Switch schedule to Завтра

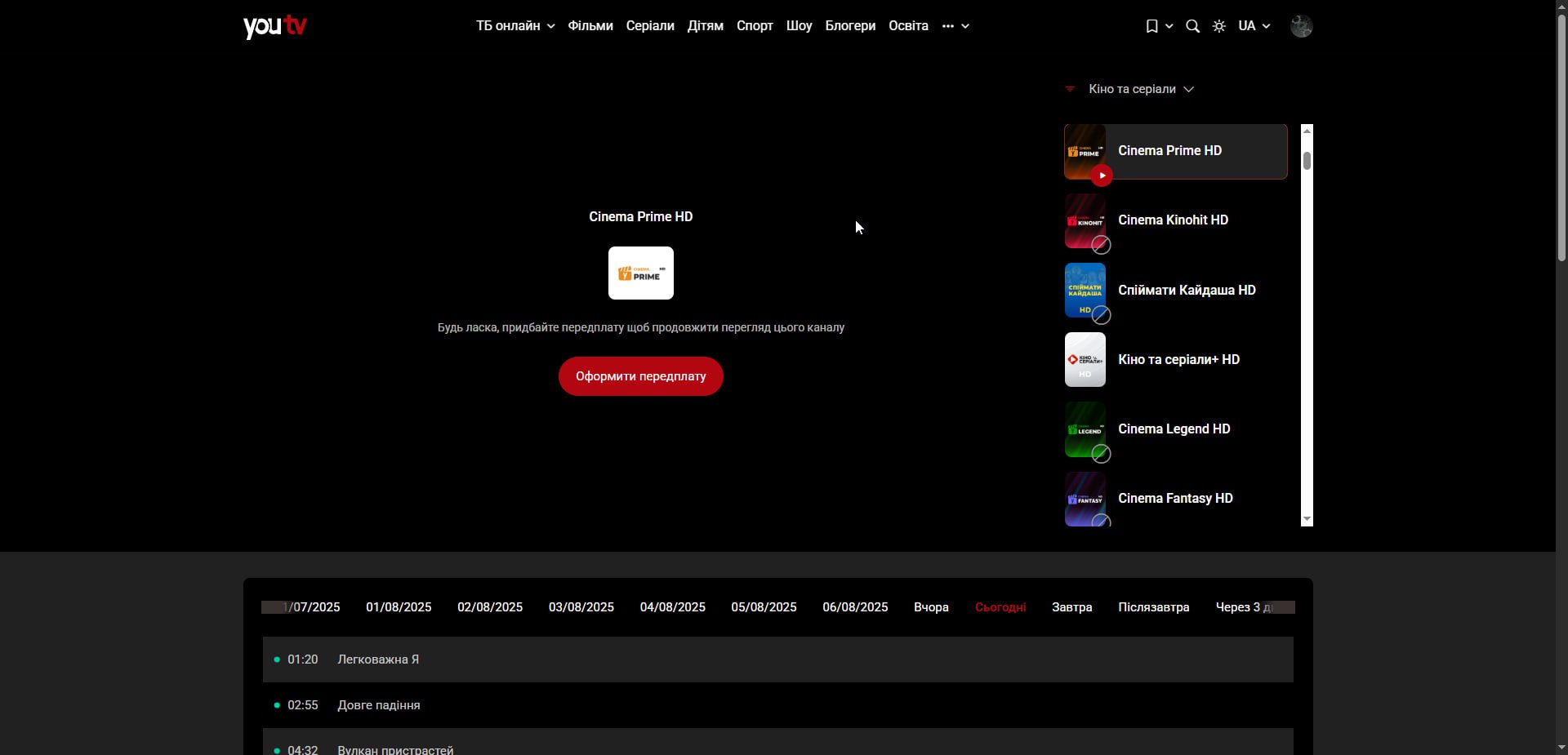(x=1071, y=607)
